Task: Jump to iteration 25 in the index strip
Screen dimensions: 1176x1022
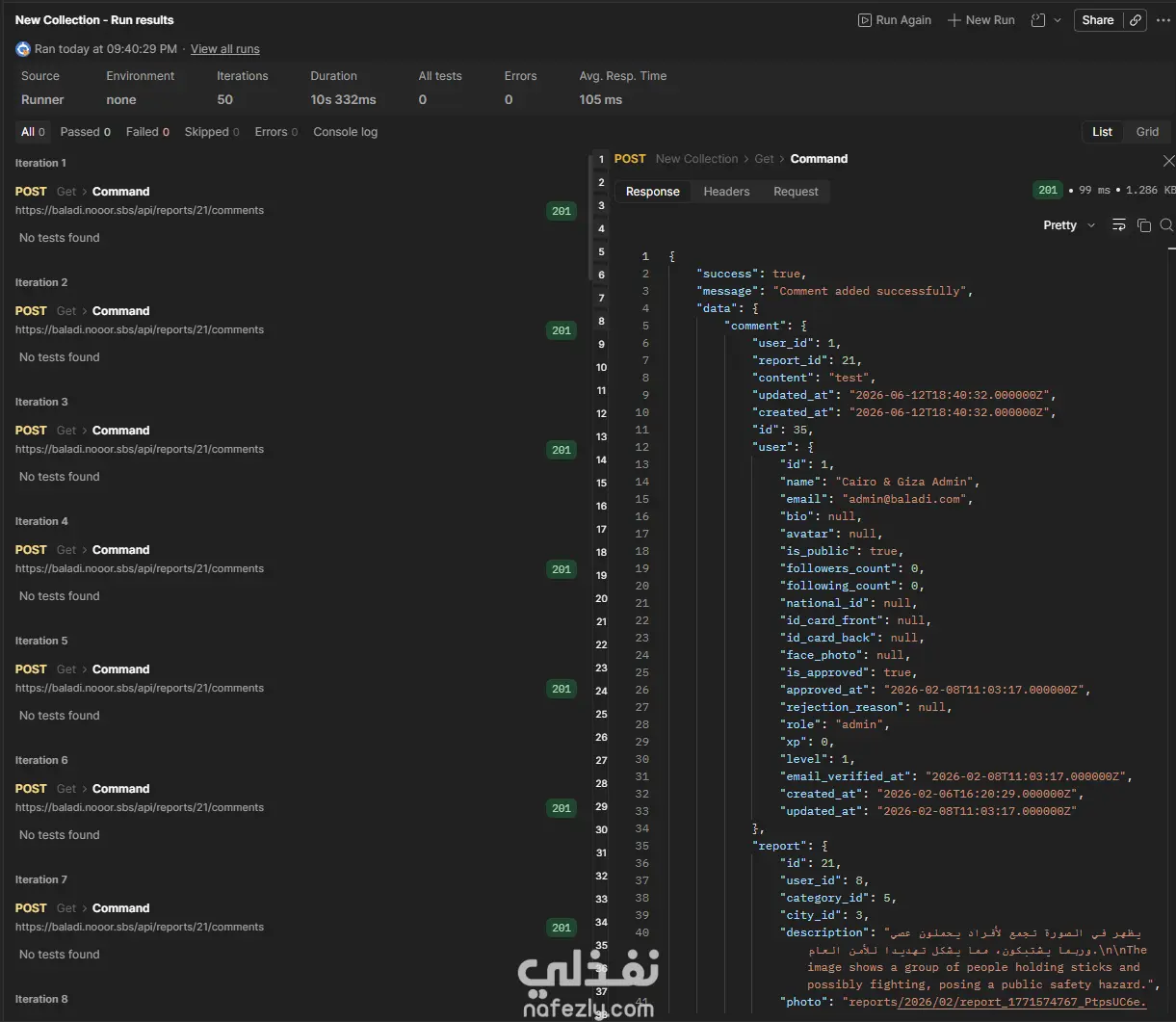Action: coord(601,715)
